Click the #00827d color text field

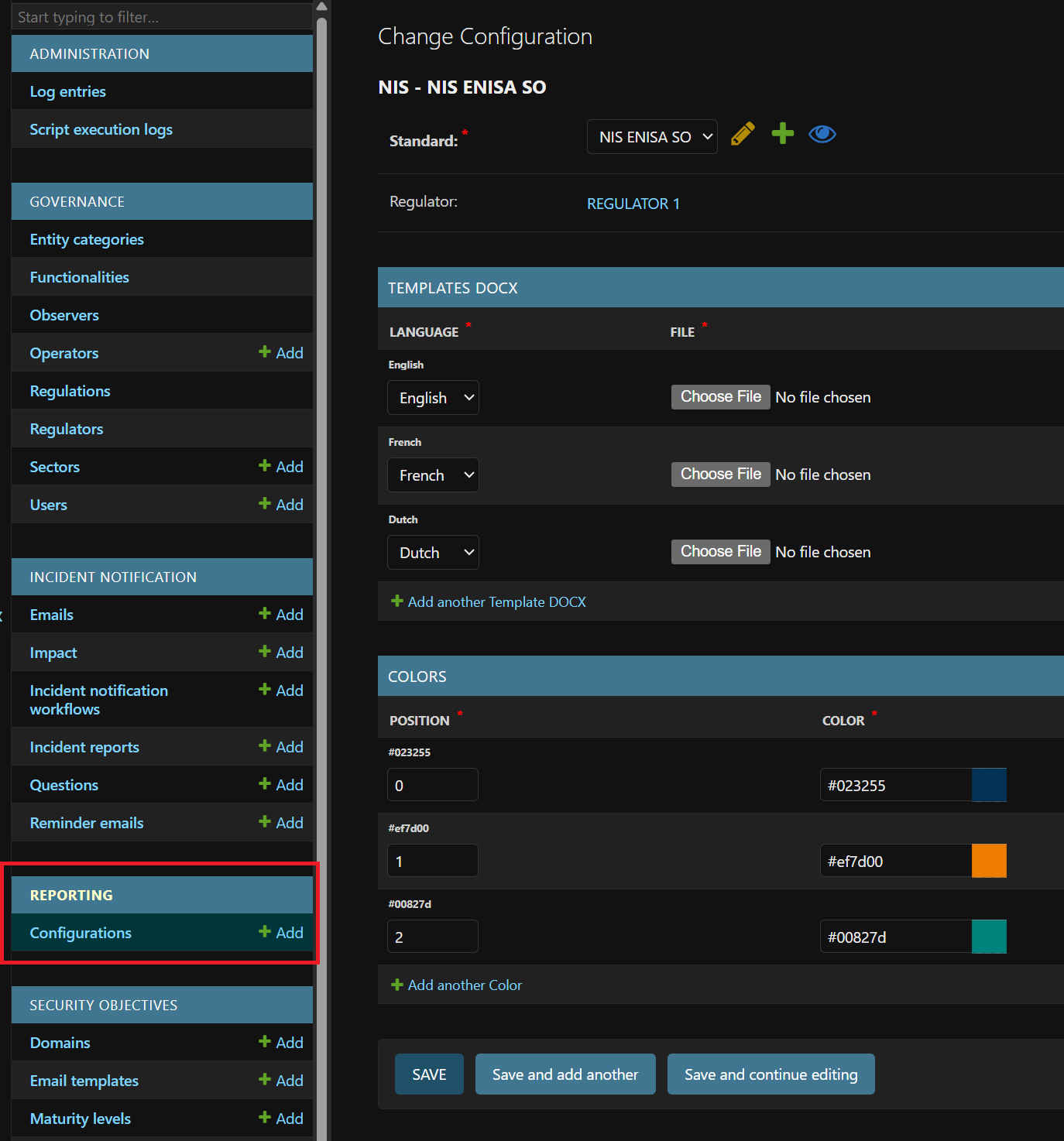click(896, 937)
